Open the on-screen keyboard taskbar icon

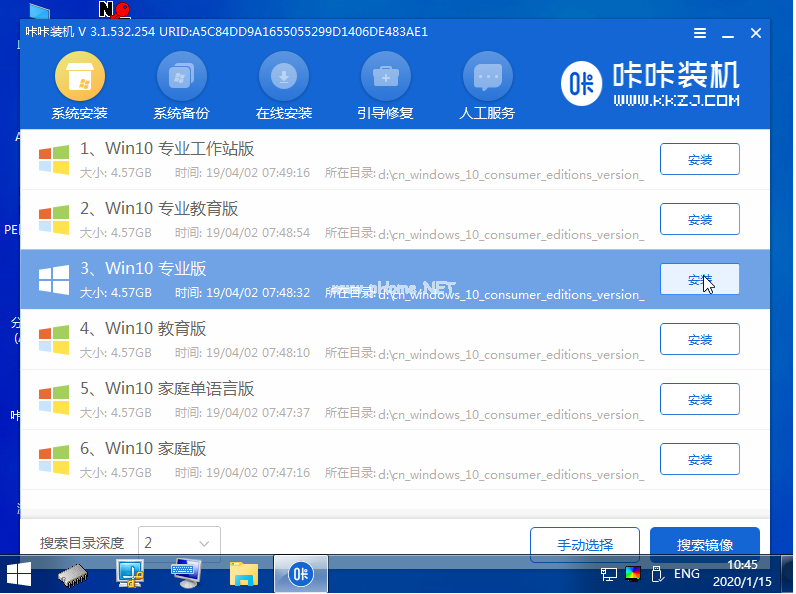186,573
